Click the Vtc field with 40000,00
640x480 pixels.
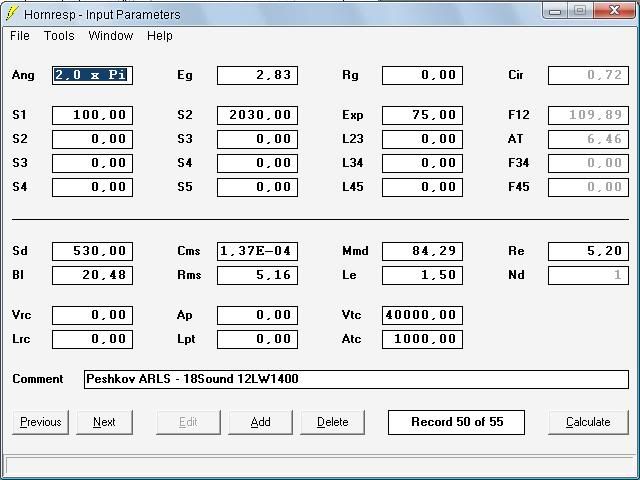[x=422, y=315]
